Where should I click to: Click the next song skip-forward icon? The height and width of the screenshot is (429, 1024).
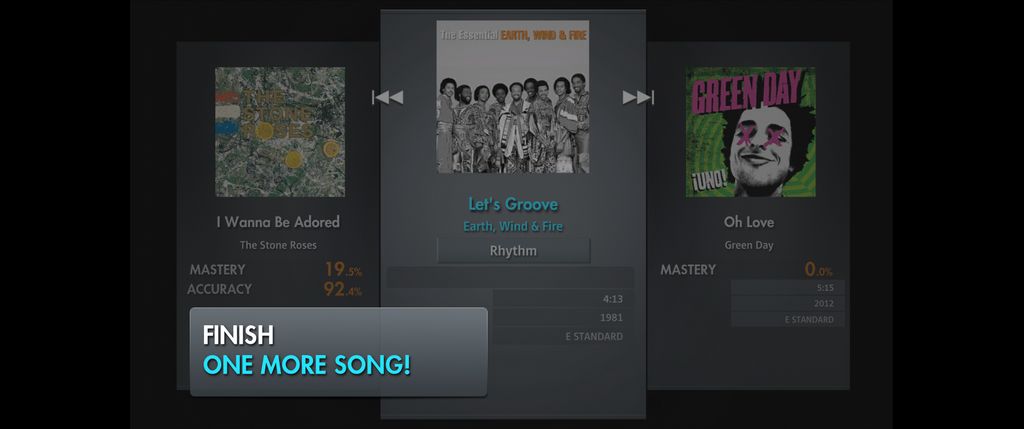click(638, 97)
